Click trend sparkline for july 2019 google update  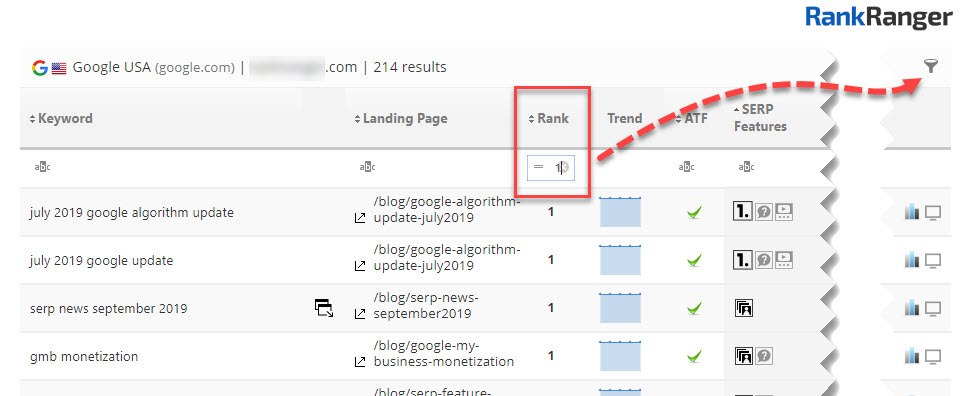coord(620,260)
